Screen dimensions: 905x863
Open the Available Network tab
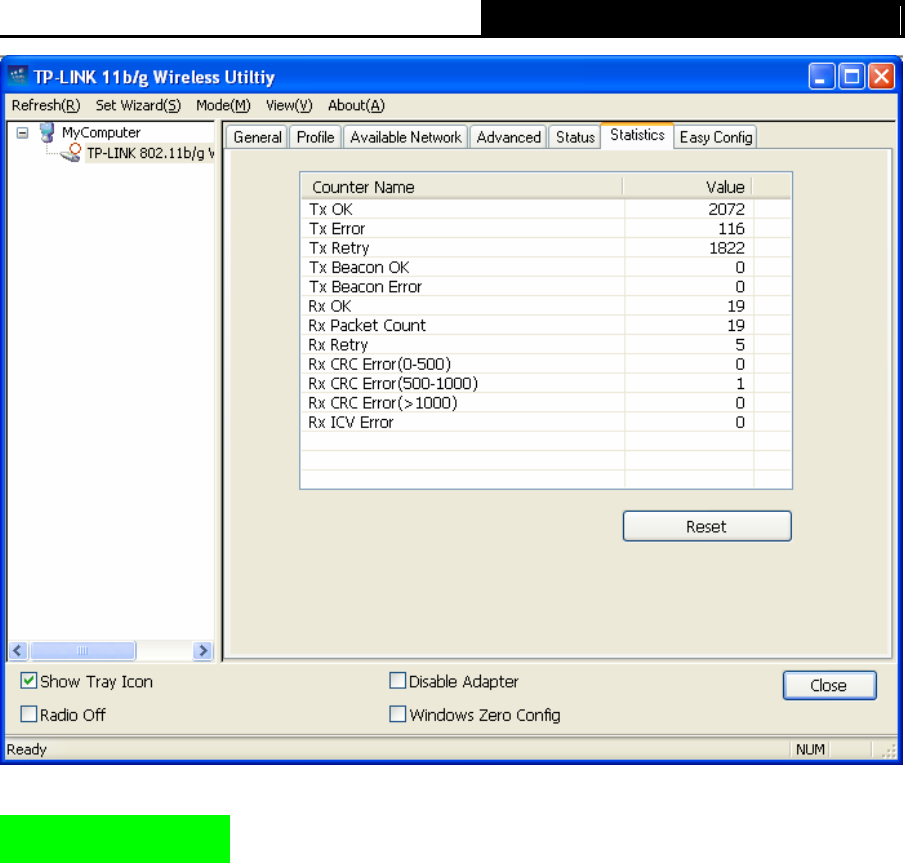click(405, 137)
